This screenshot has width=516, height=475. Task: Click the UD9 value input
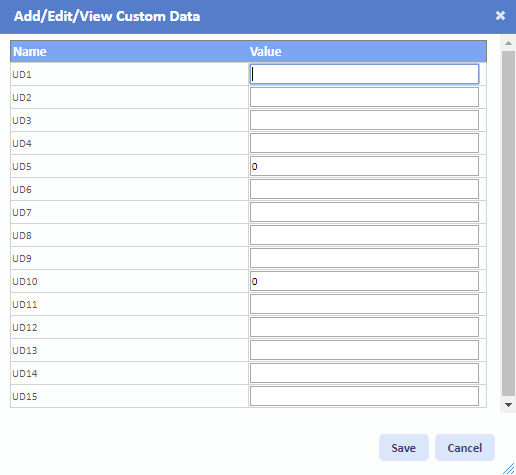point(364,258)
